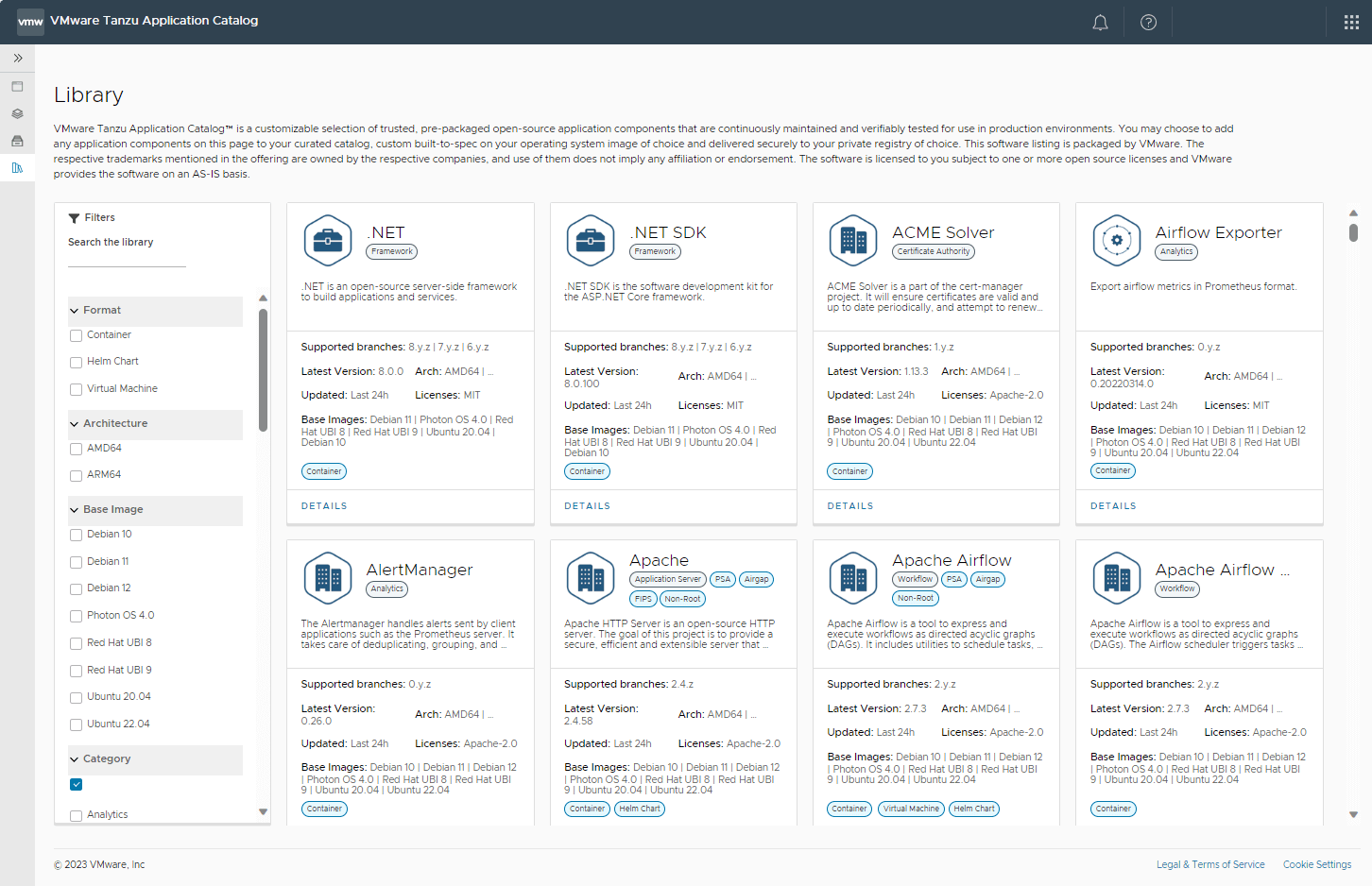
Task: Open the apps grid switcher icon
Action: click(x=1351, y=22)
